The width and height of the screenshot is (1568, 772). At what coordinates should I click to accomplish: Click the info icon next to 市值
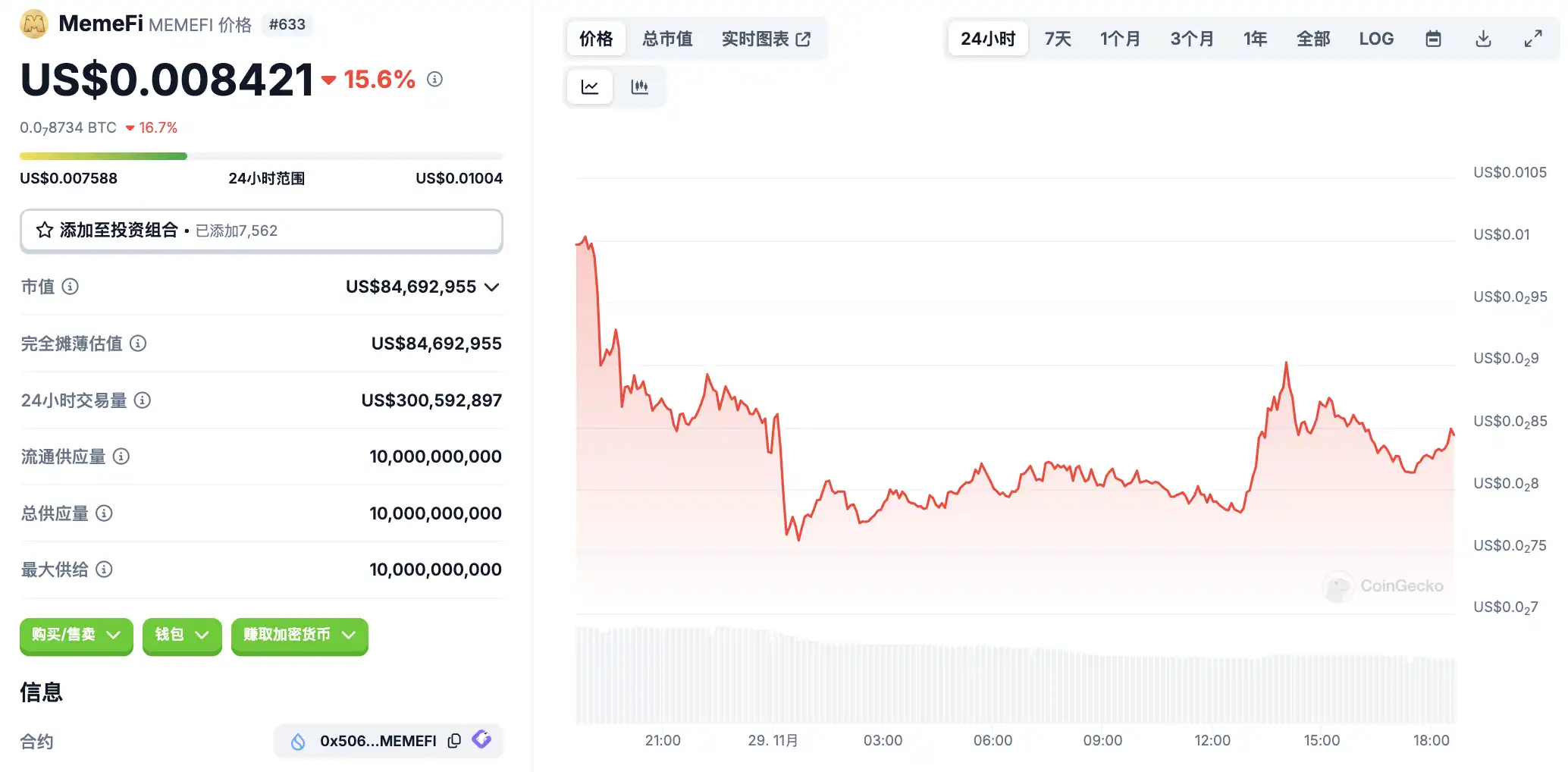point(70,287)
